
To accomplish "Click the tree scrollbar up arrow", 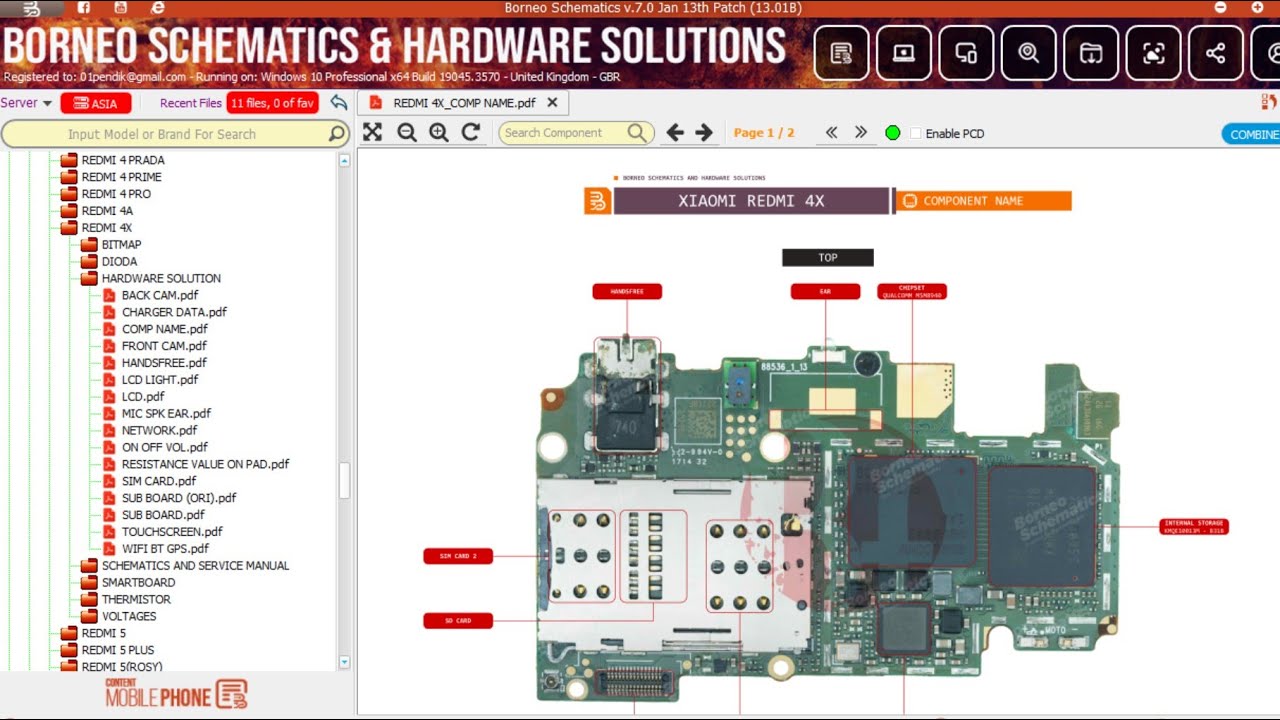I will point(344,160).
